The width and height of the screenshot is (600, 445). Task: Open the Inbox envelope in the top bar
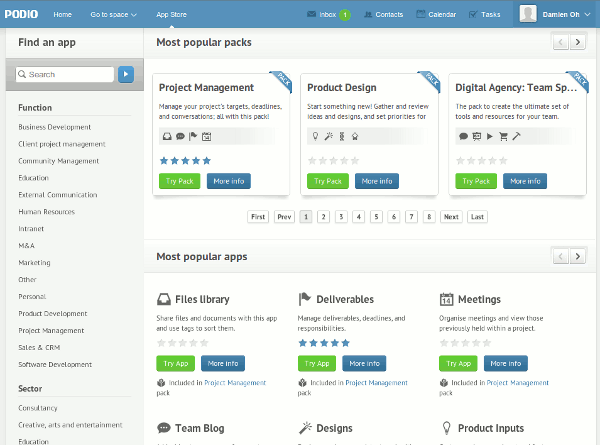[314, 15]
